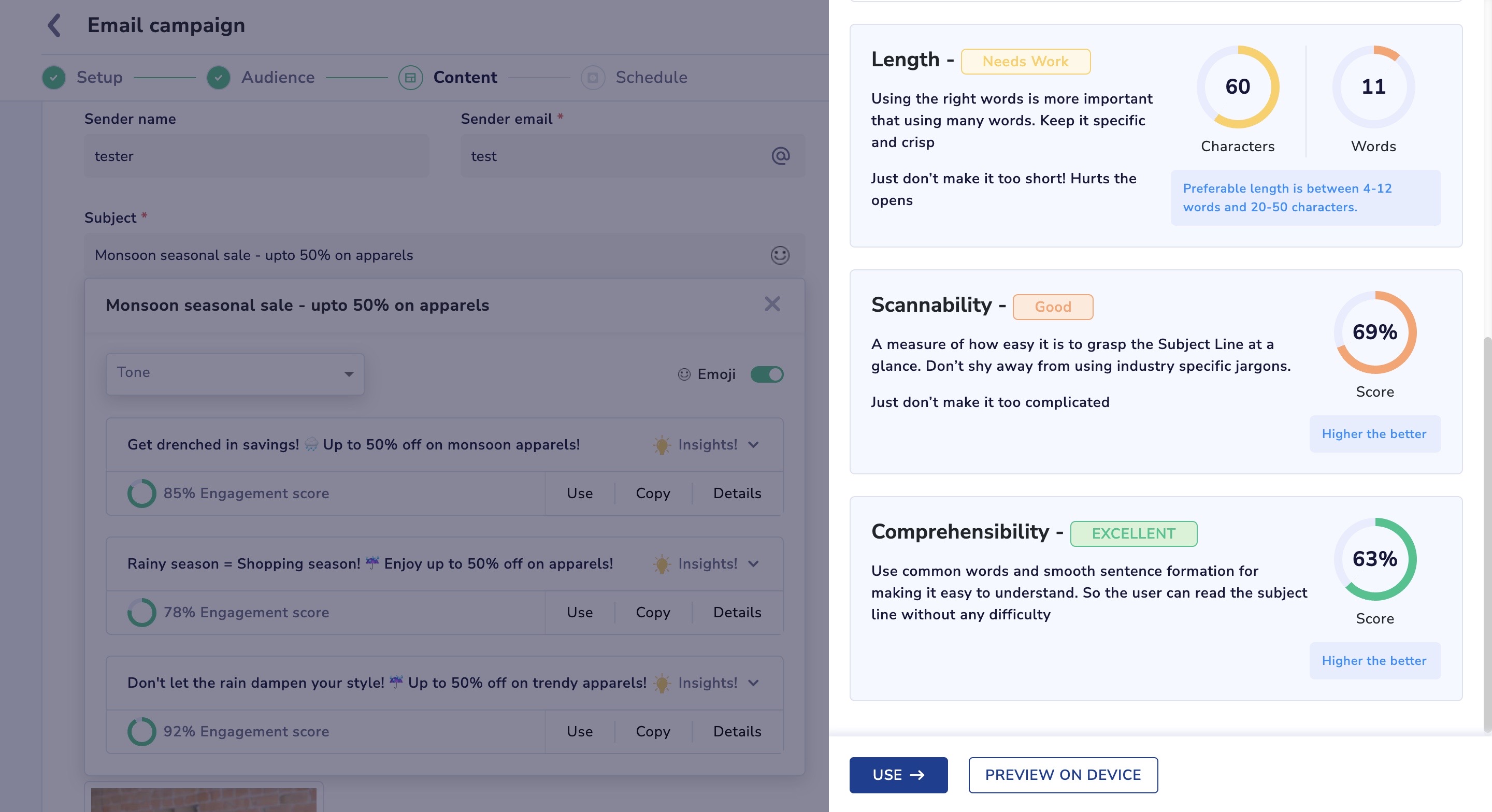The image size is (1492, 812).
Task: Click the Sender name input field
Action: tap(256, 156)
